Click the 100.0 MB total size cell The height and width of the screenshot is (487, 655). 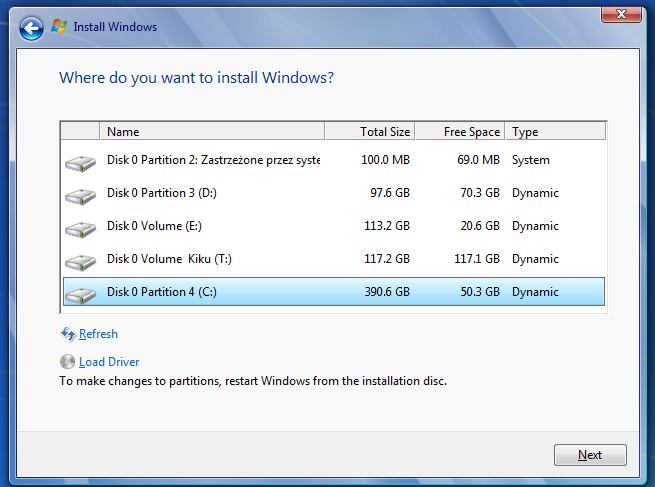point(386,160)
